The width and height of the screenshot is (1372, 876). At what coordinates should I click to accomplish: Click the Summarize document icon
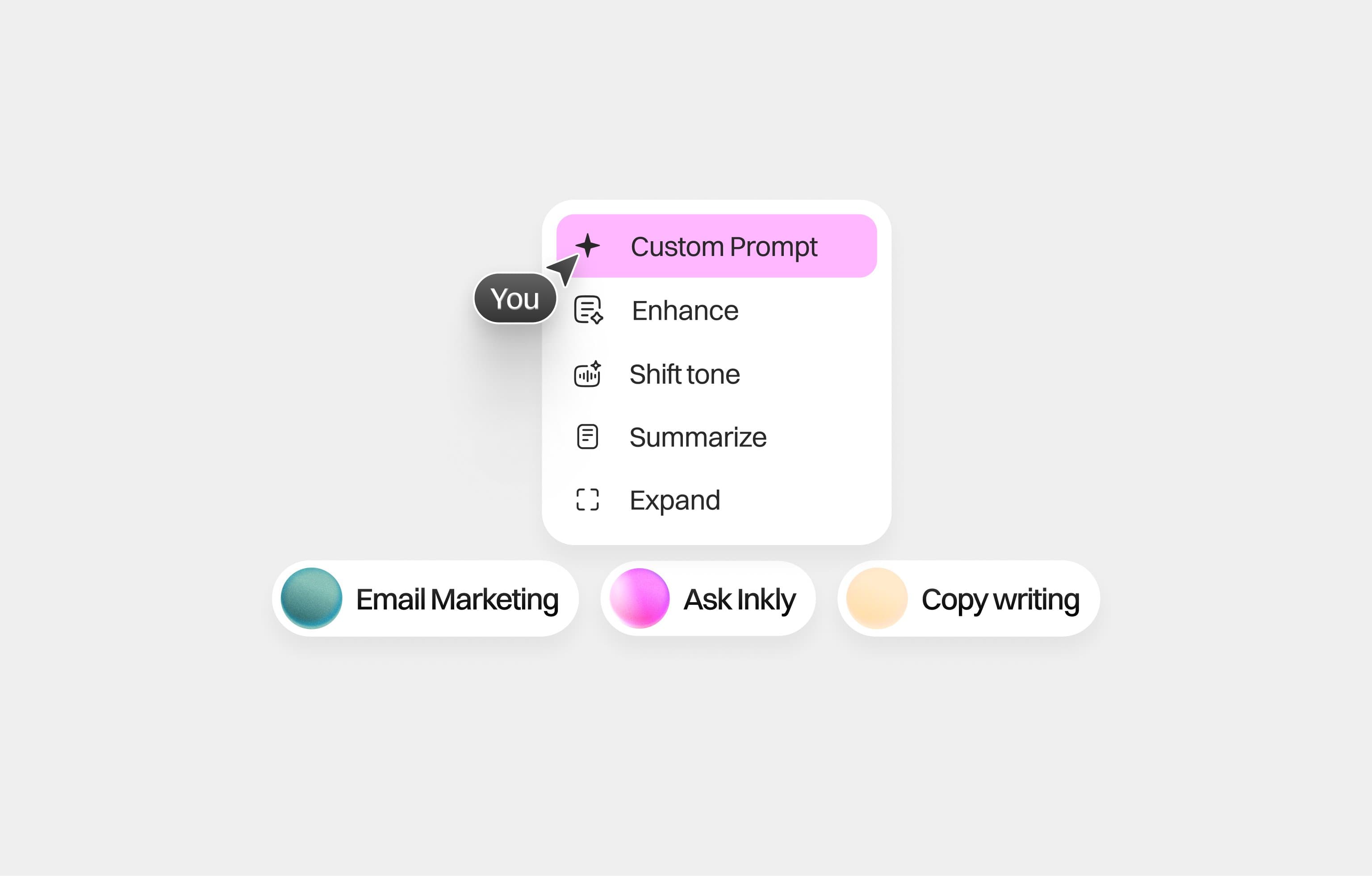pos(587,437)
